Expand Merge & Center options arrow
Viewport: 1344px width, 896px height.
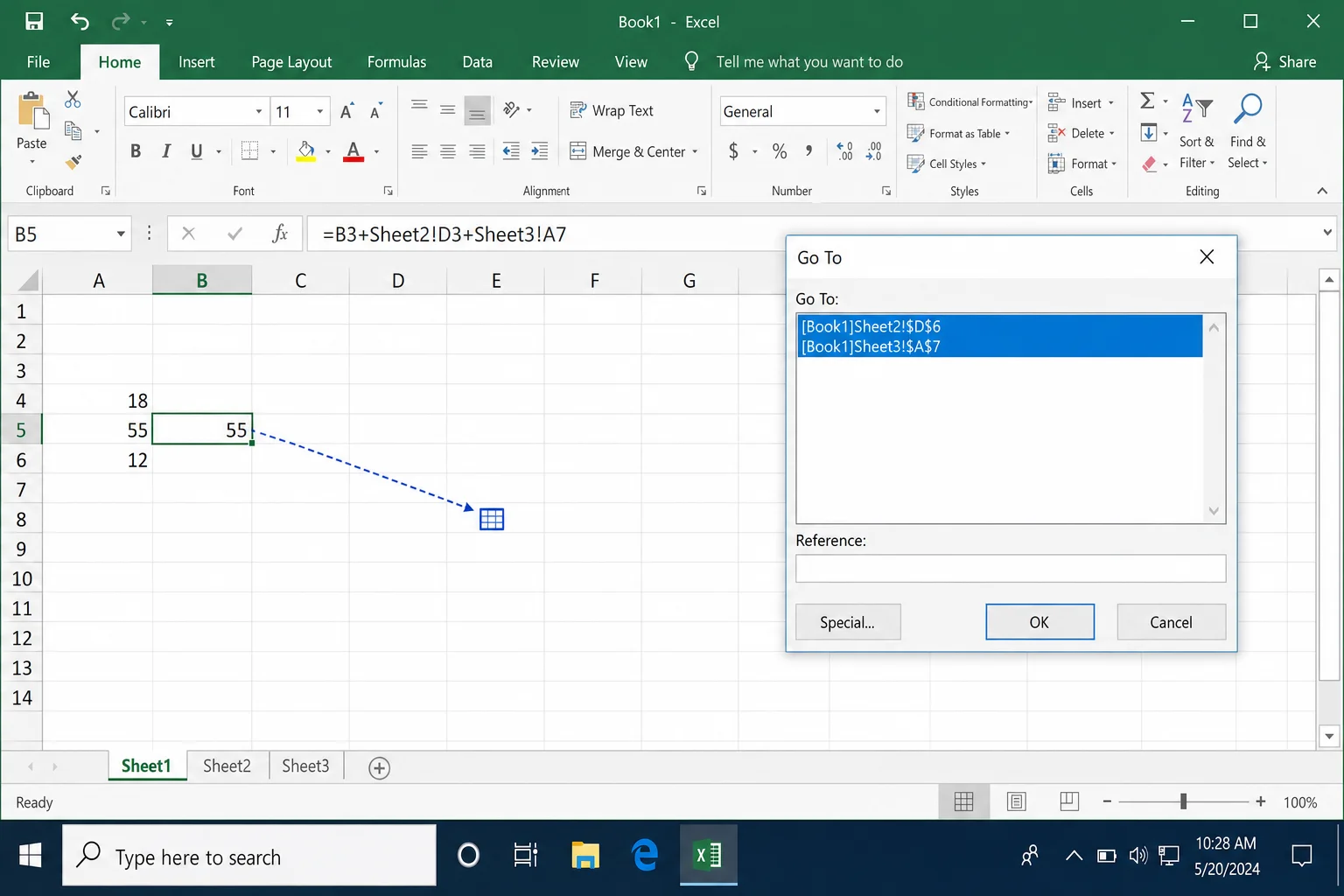pos(696,151)
